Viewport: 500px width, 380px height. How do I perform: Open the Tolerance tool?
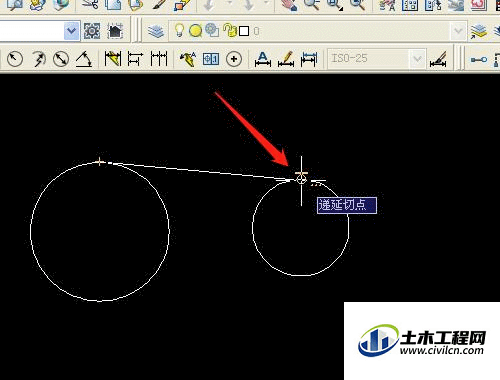pyautogui.click(x=211, y=59)
